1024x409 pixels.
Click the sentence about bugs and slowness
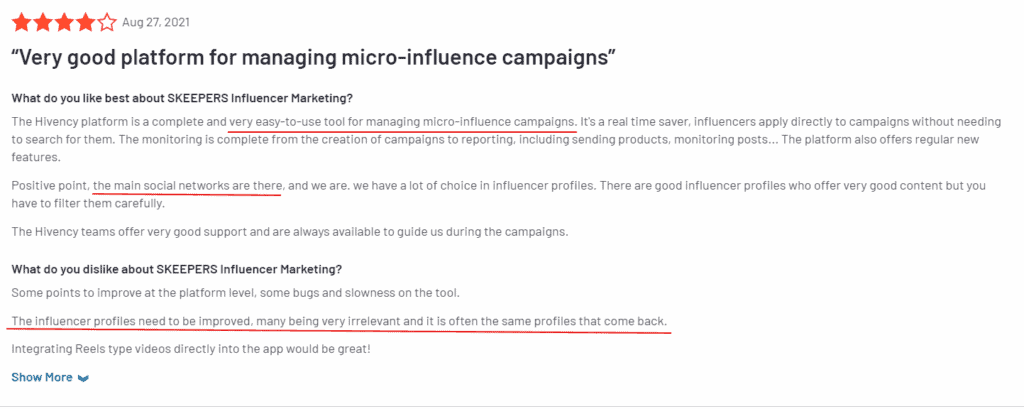pyautogui.click(x=235, y=293)
